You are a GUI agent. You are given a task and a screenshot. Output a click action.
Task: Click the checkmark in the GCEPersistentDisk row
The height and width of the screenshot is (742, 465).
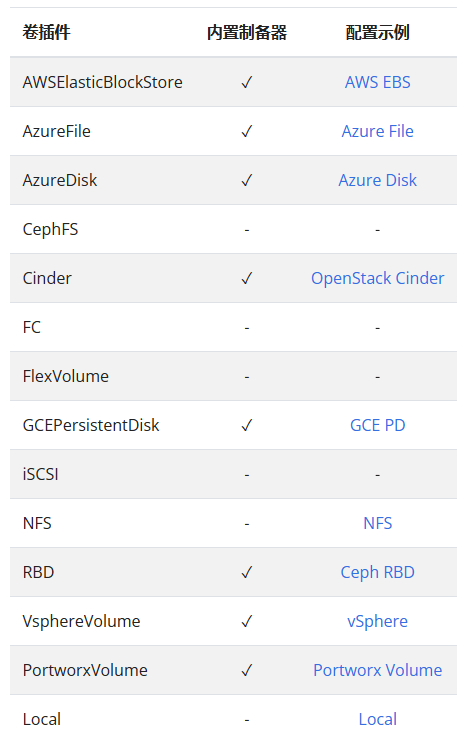tap(246, 425)
